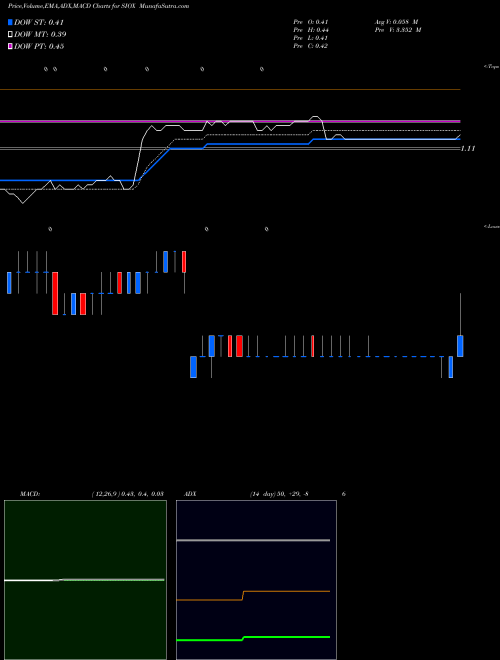Screen dimensions: 500x660
Task: Click the green line in the ADX panel
Action: click(253, 639)
